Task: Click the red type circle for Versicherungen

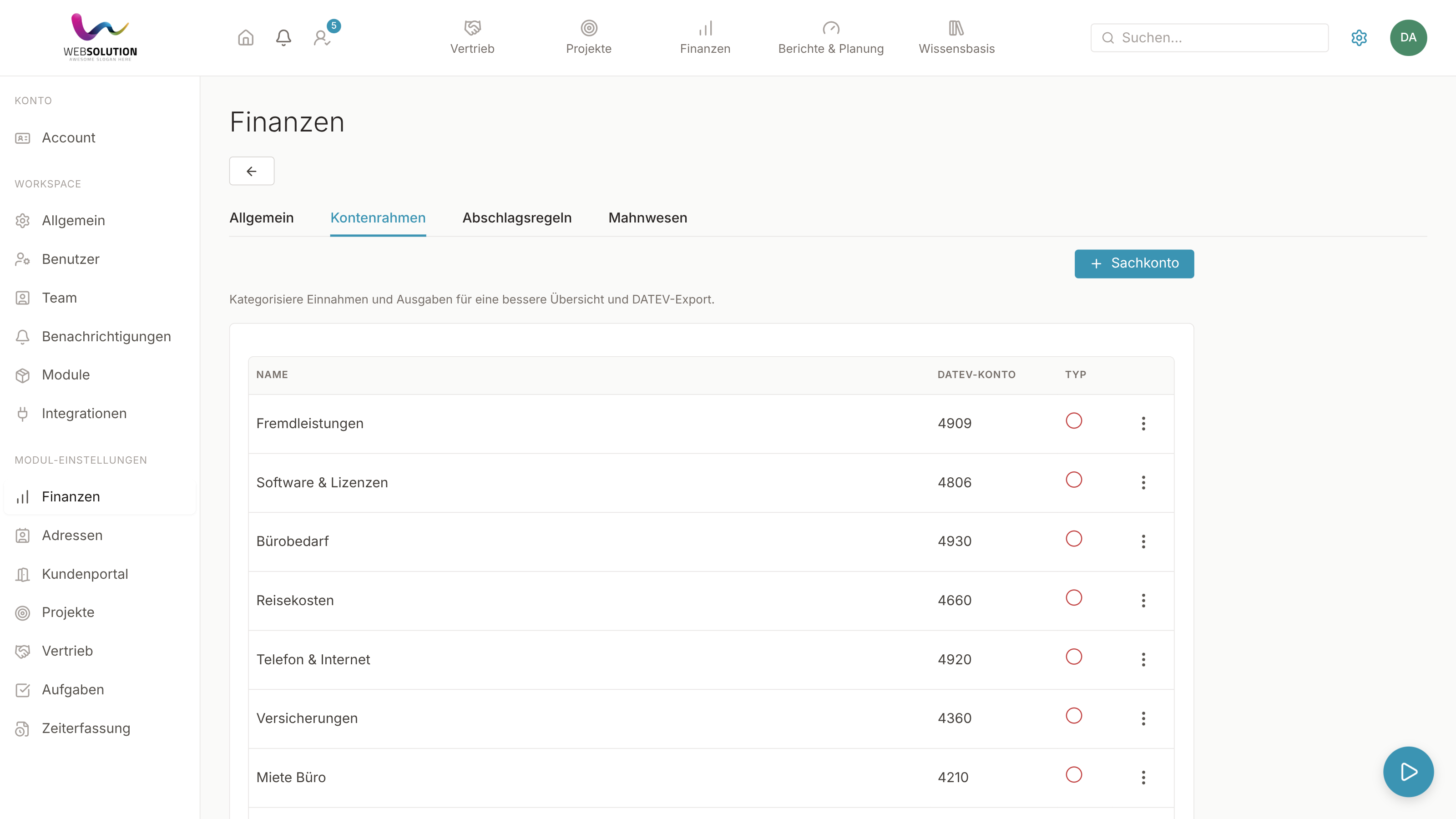Action: tap(1073, 716)
